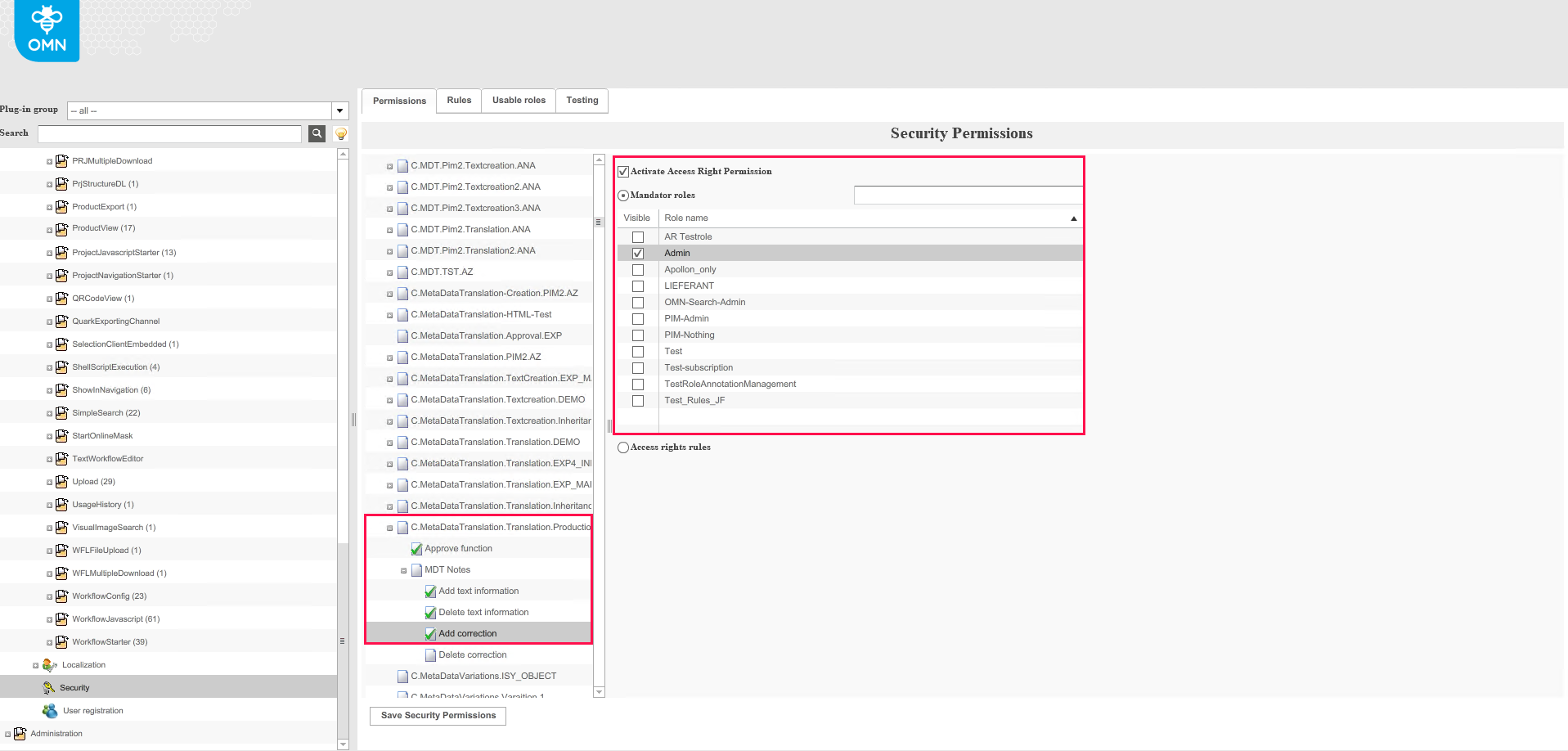Click the User registration icon

click(x=51, y=710)
